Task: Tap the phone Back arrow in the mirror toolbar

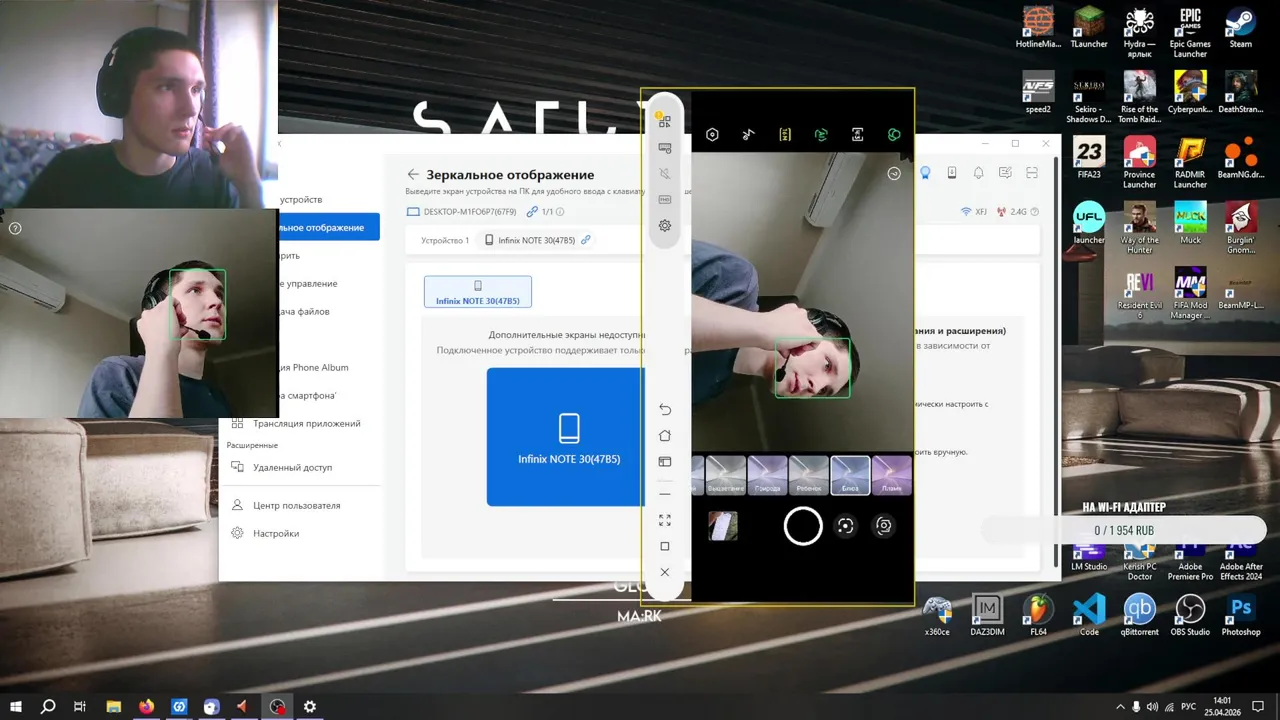Action: point(665,410)
